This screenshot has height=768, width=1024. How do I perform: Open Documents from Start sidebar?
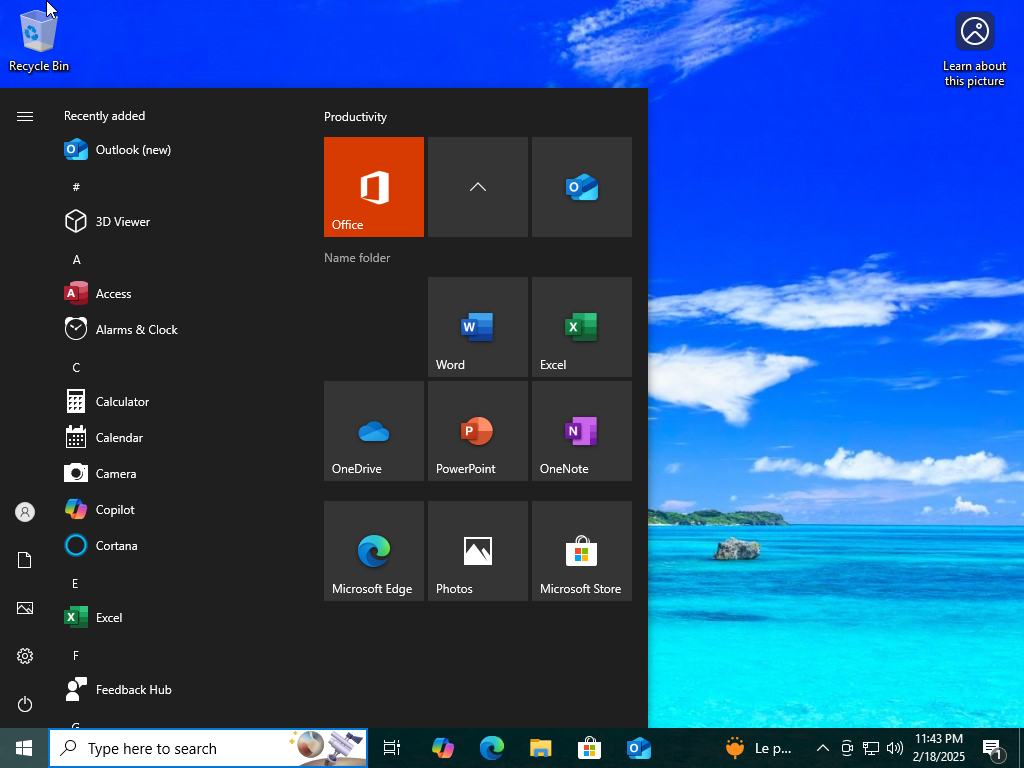point(25,560)
